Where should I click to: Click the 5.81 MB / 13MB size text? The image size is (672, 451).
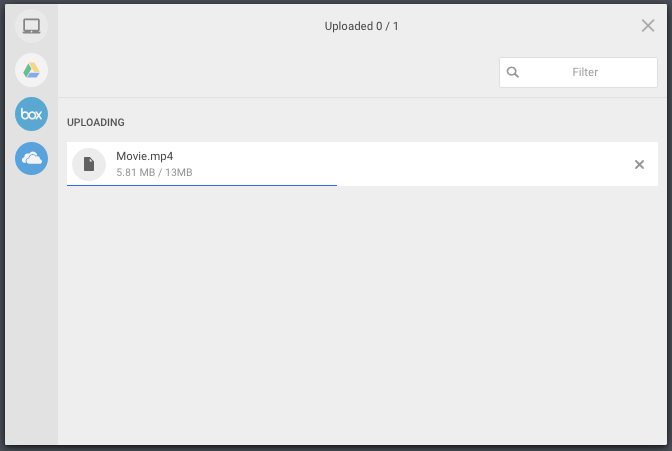154,172
